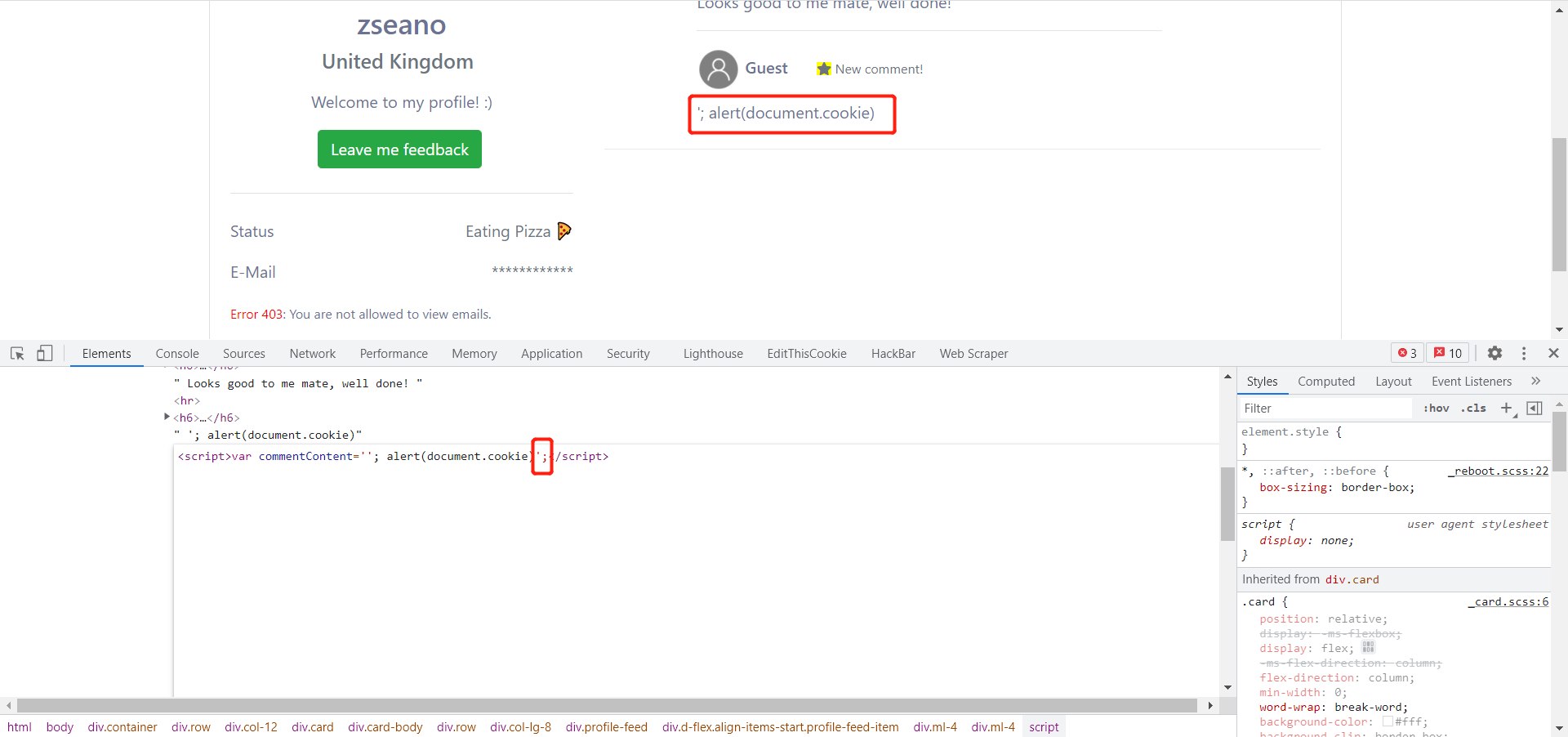Image resolution: width=1568 pixels, height=737 pixels.
Task: Open the Sources tab
Action: pyautogui.click(x=244, y=354)
